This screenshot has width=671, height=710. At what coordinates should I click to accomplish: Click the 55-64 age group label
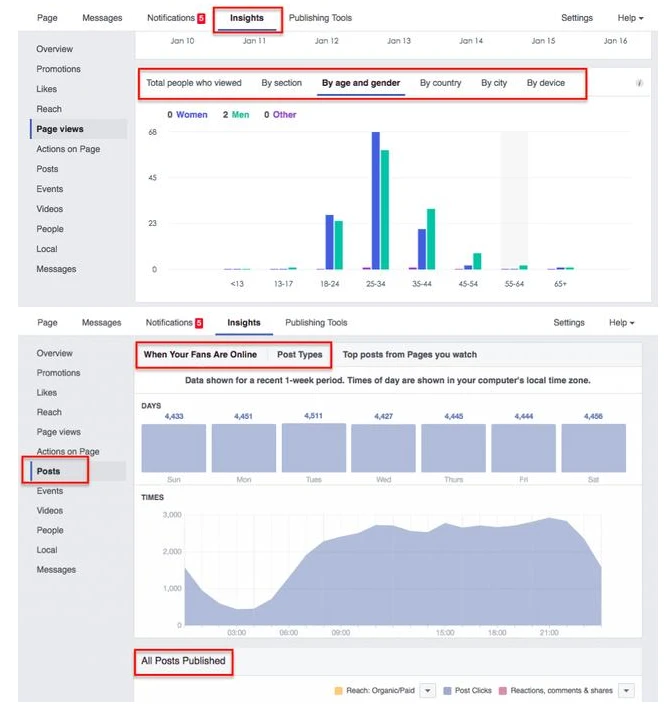pos(514,284)
